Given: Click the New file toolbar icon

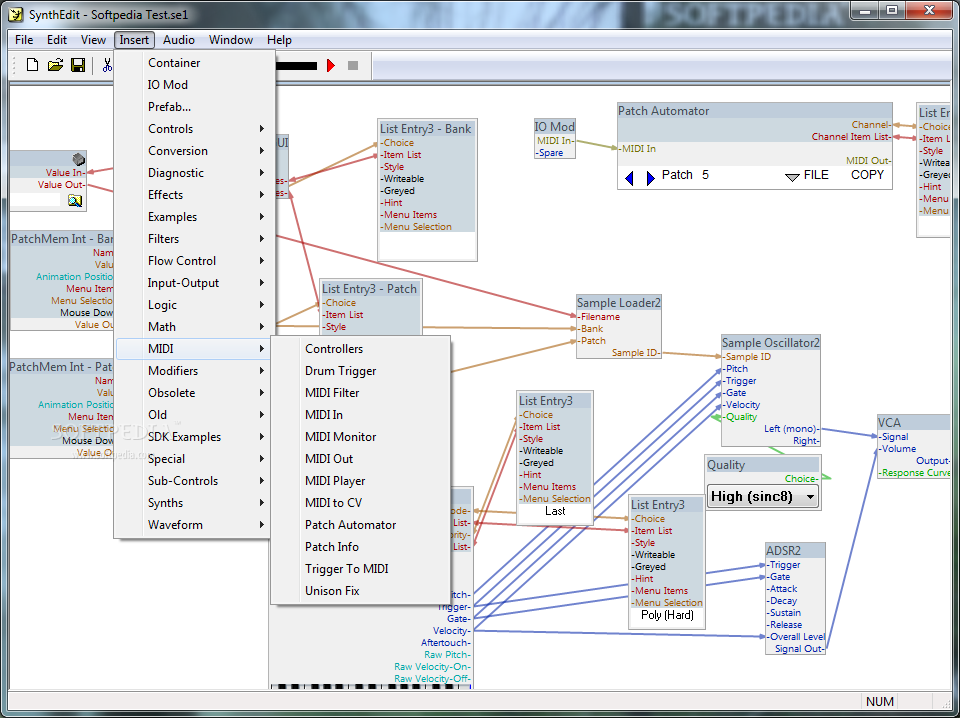Looking at the screenshot, I should point(32,65).
